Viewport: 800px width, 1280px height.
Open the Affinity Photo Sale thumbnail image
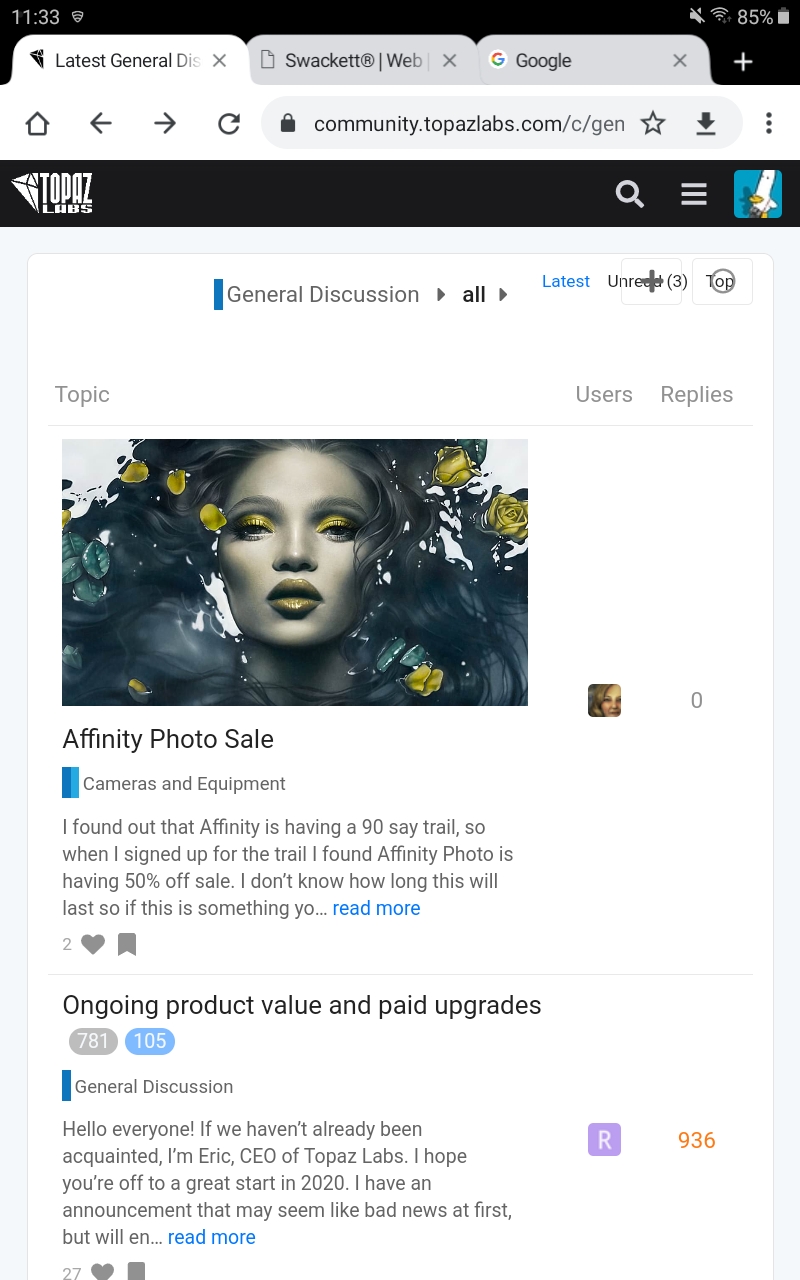tap(295, 573)
